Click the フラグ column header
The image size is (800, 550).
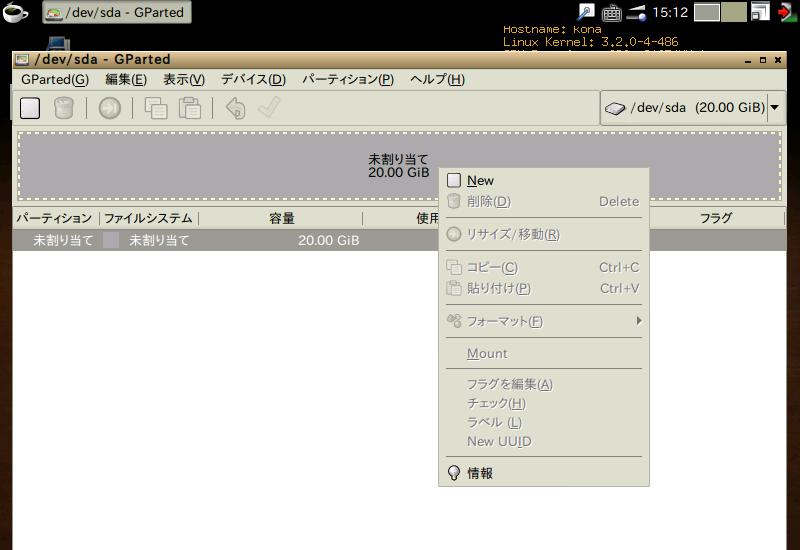pos(715,218)
